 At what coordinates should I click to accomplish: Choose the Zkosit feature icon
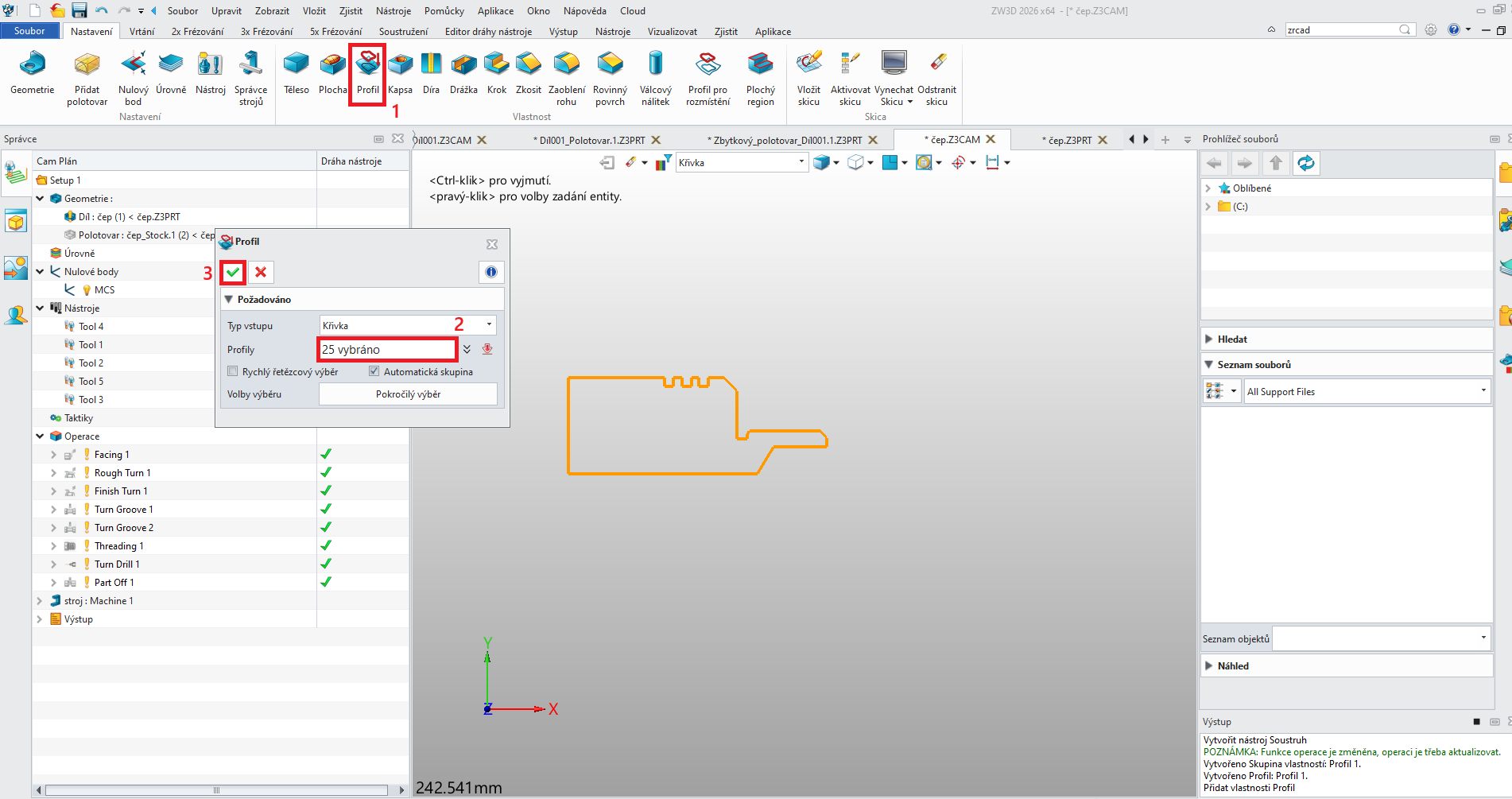pos(528,73)
